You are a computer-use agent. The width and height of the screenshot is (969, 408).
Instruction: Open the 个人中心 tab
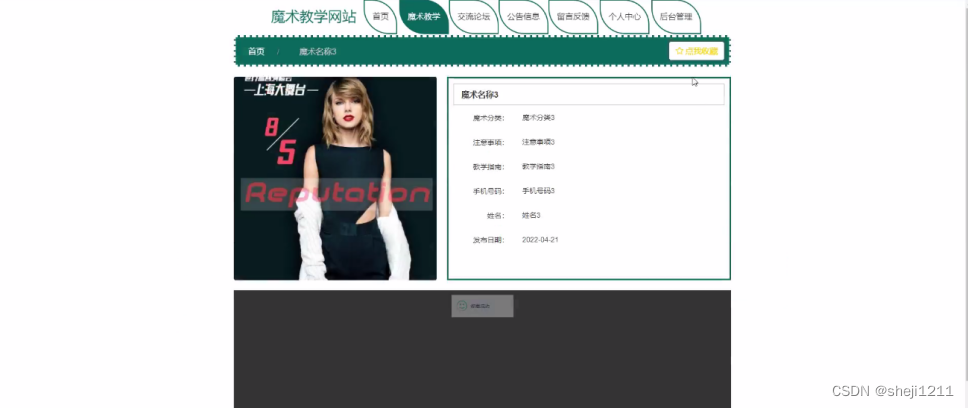pyautogui.click(x=624, y=17)
